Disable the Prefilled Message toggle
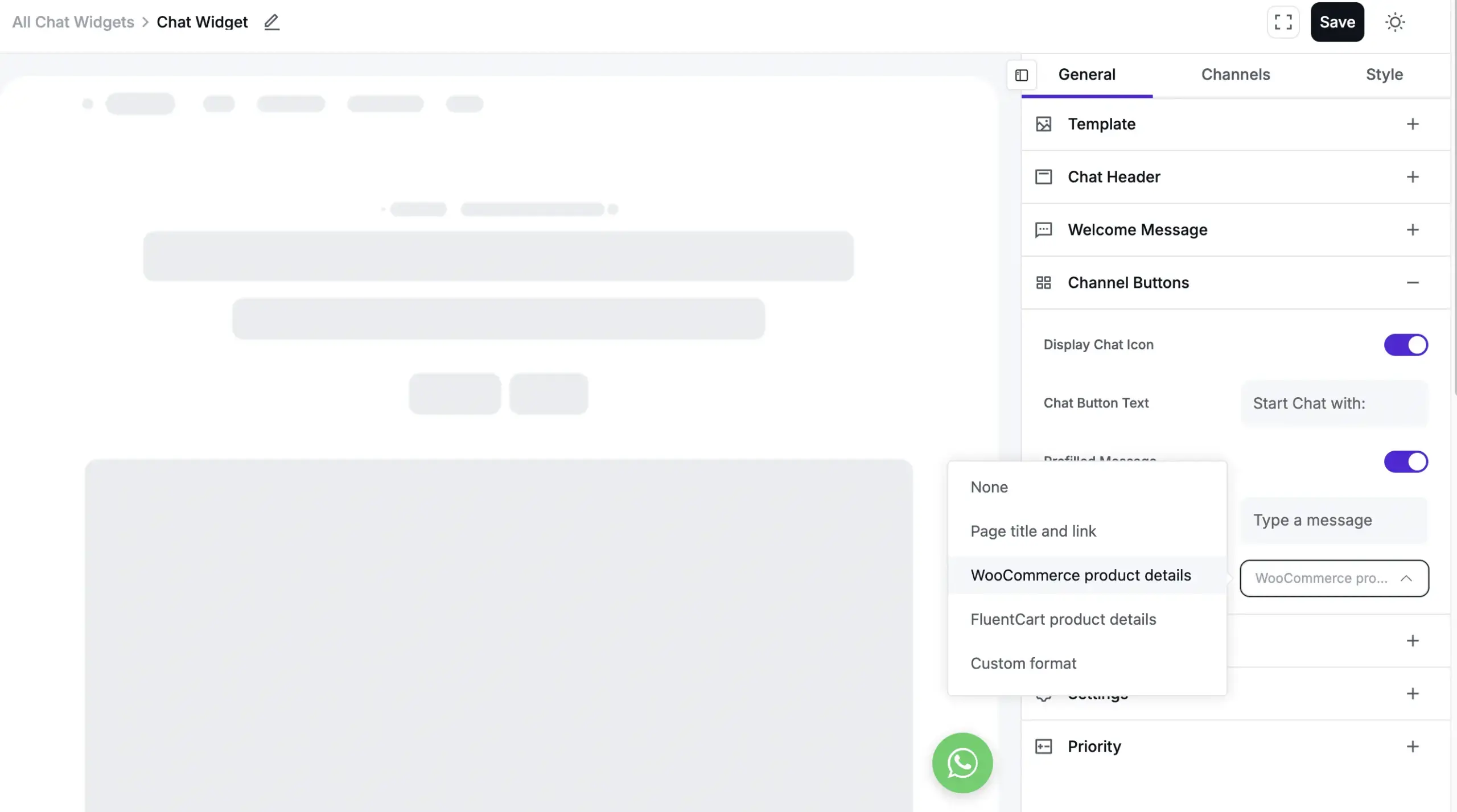Image resolution: width=1457 pixels, height=812 pixels. (x=1406, y=461)
